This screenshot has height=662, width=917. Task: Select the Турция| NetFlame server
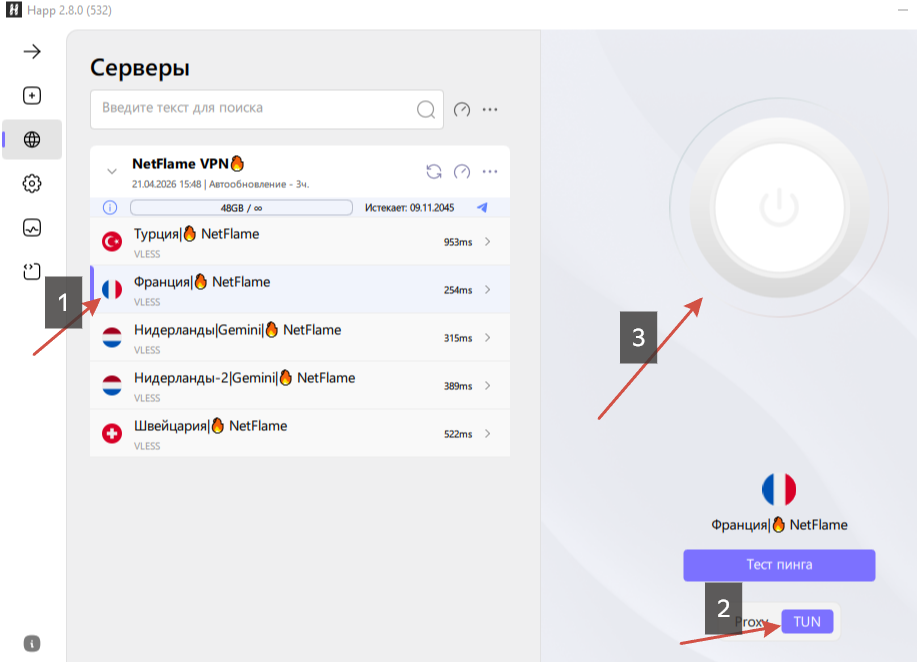[300, 242]
